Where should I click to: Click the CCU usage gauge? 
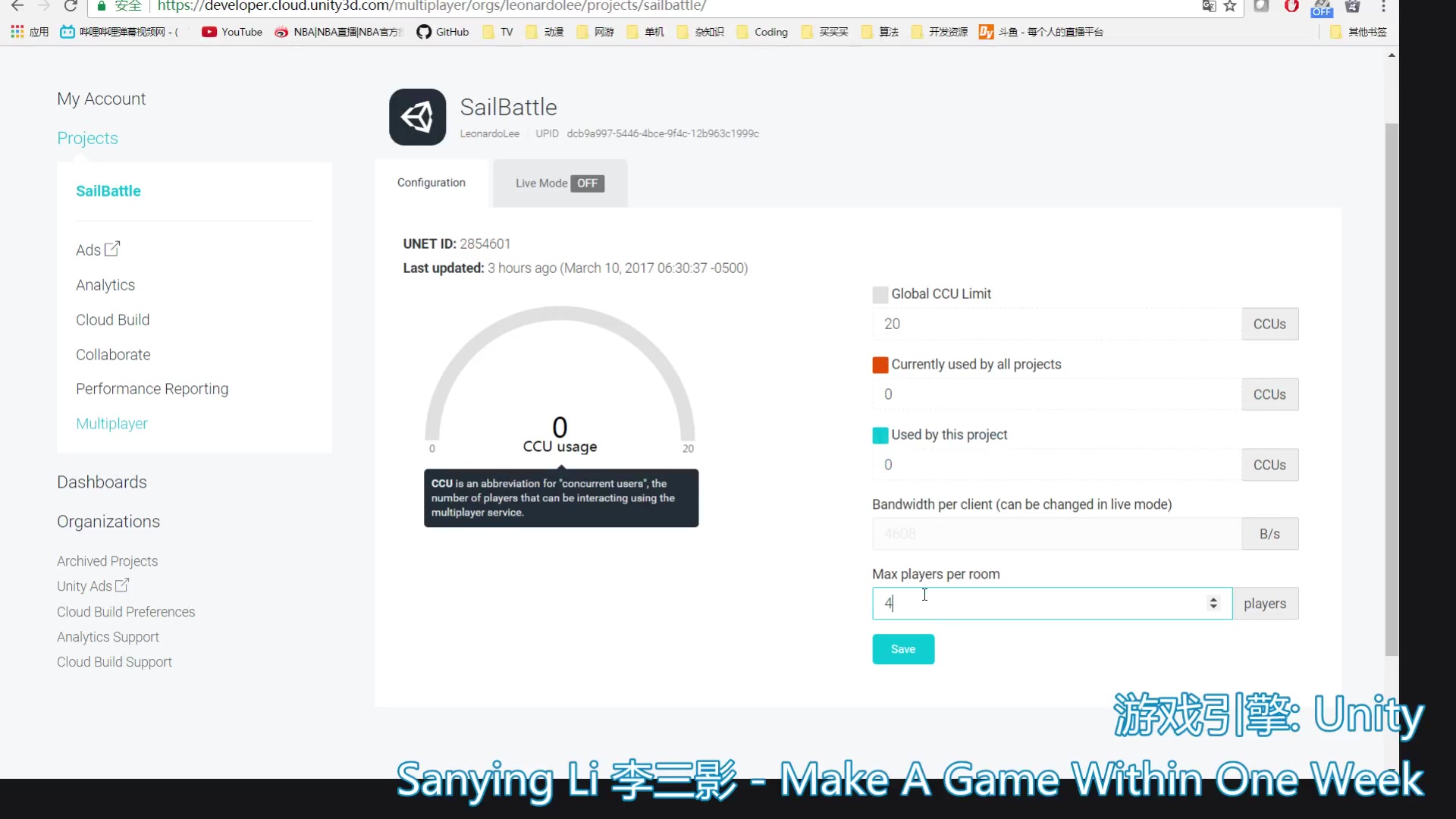[560, 379]
